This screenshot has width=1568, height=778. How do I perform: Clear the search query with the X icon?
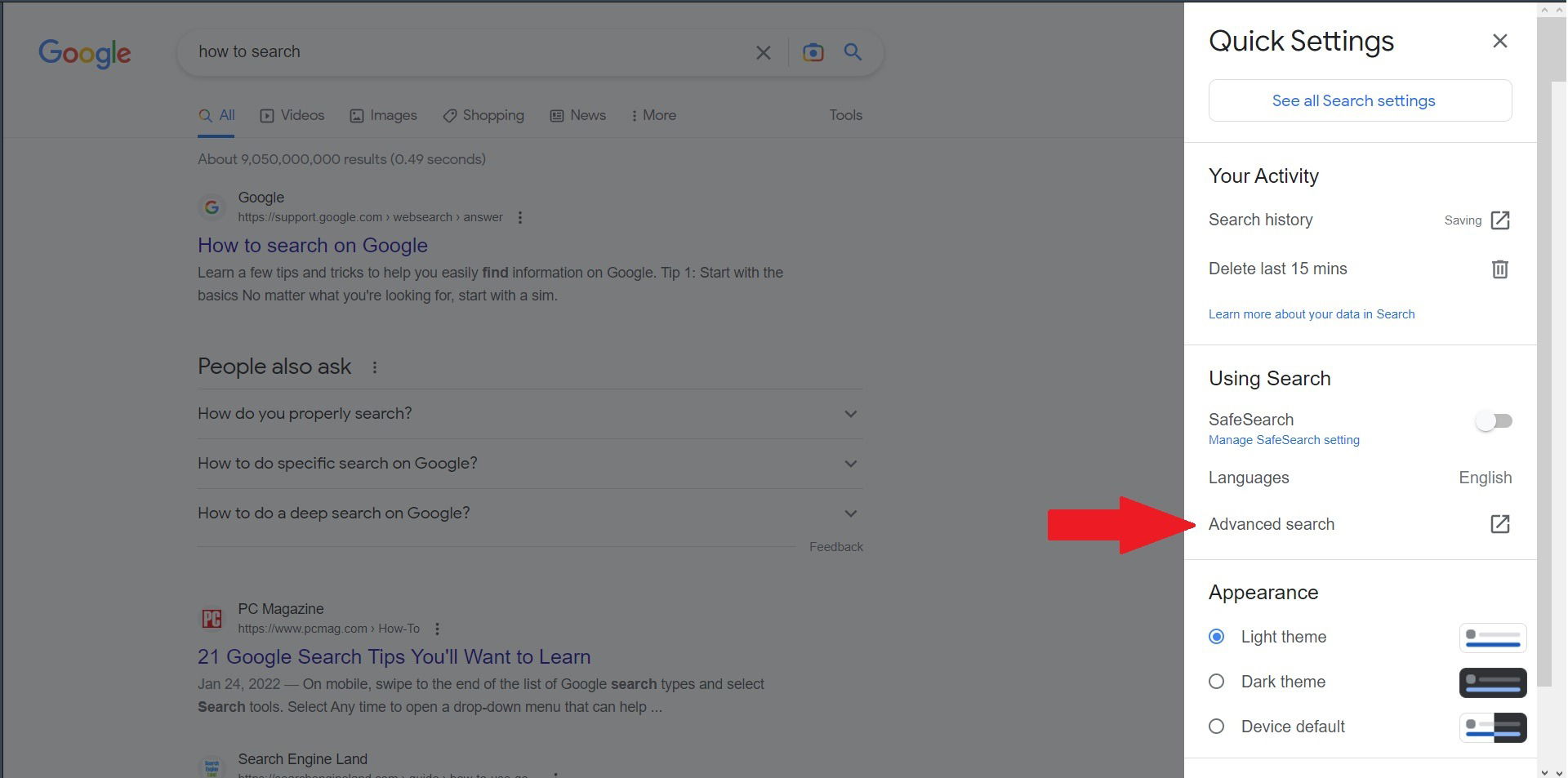(763, 51)
